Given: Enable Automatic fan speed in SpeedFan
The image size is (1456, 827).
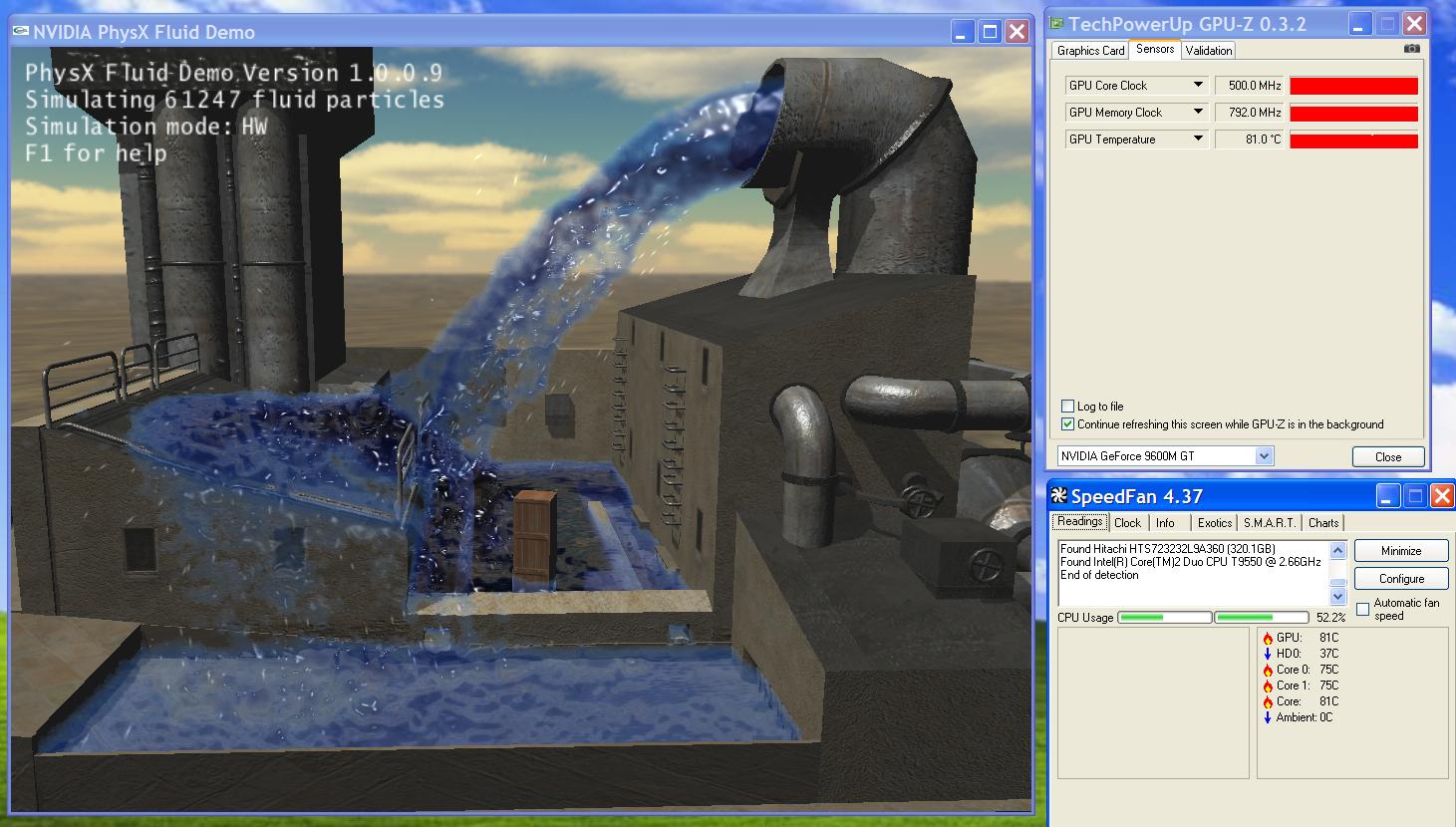Looking at the screenshot, I should [x=1363, y=609].
